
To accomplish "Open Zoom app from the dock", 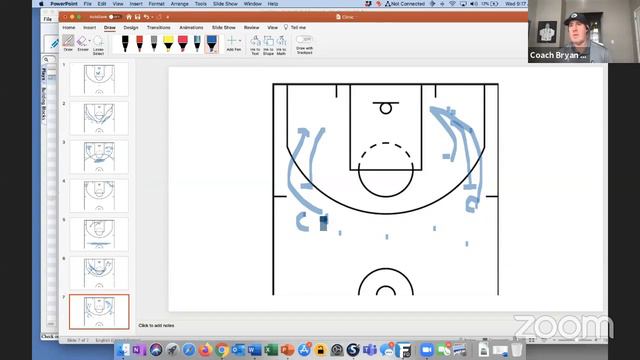I will [x=427, y=350].
